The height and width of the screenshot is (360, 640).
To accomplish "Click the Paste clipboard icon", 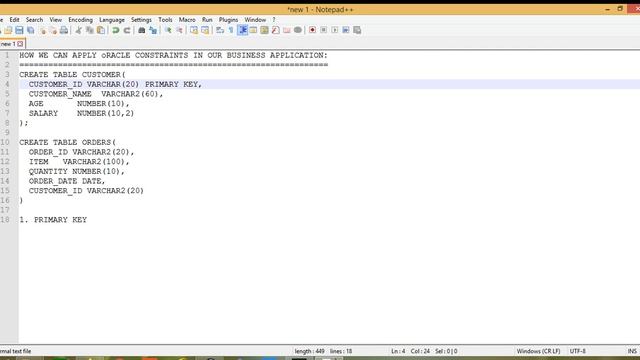I will (x=101, y=30).
